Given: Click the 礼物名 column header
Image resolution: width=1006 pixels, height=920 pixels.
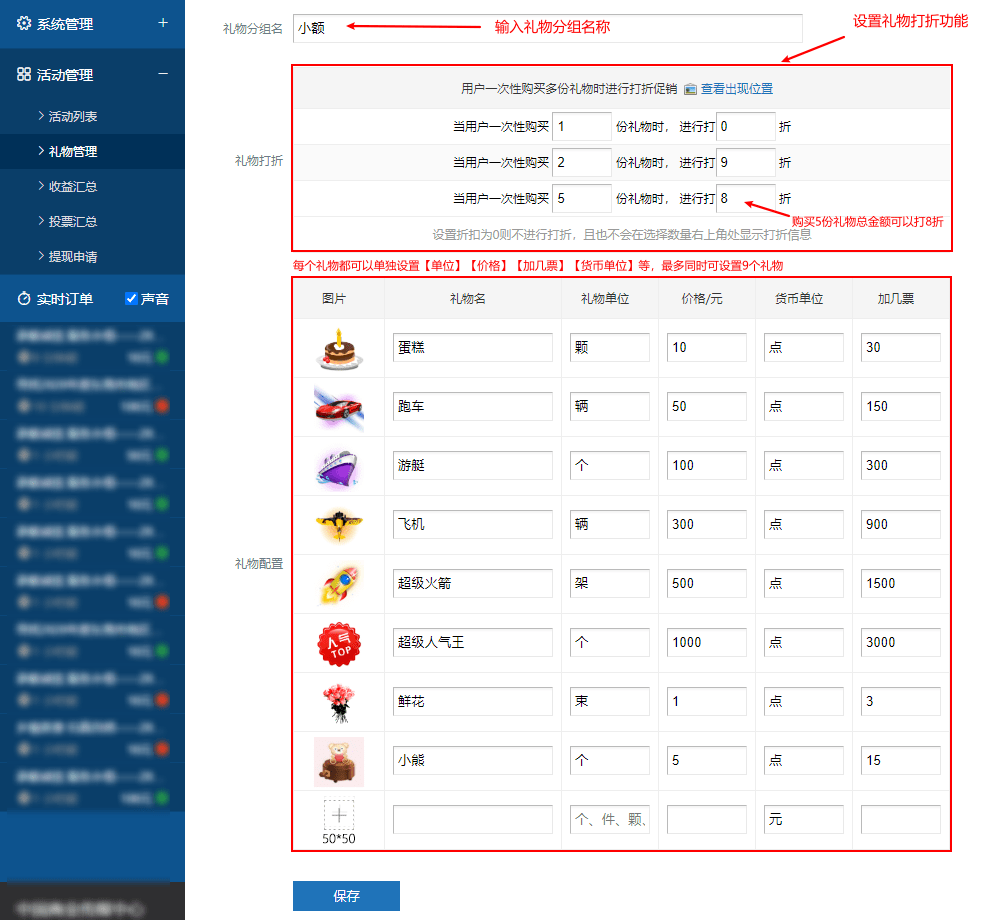Looking at the screenshot, I should click(x=468, y=298).
